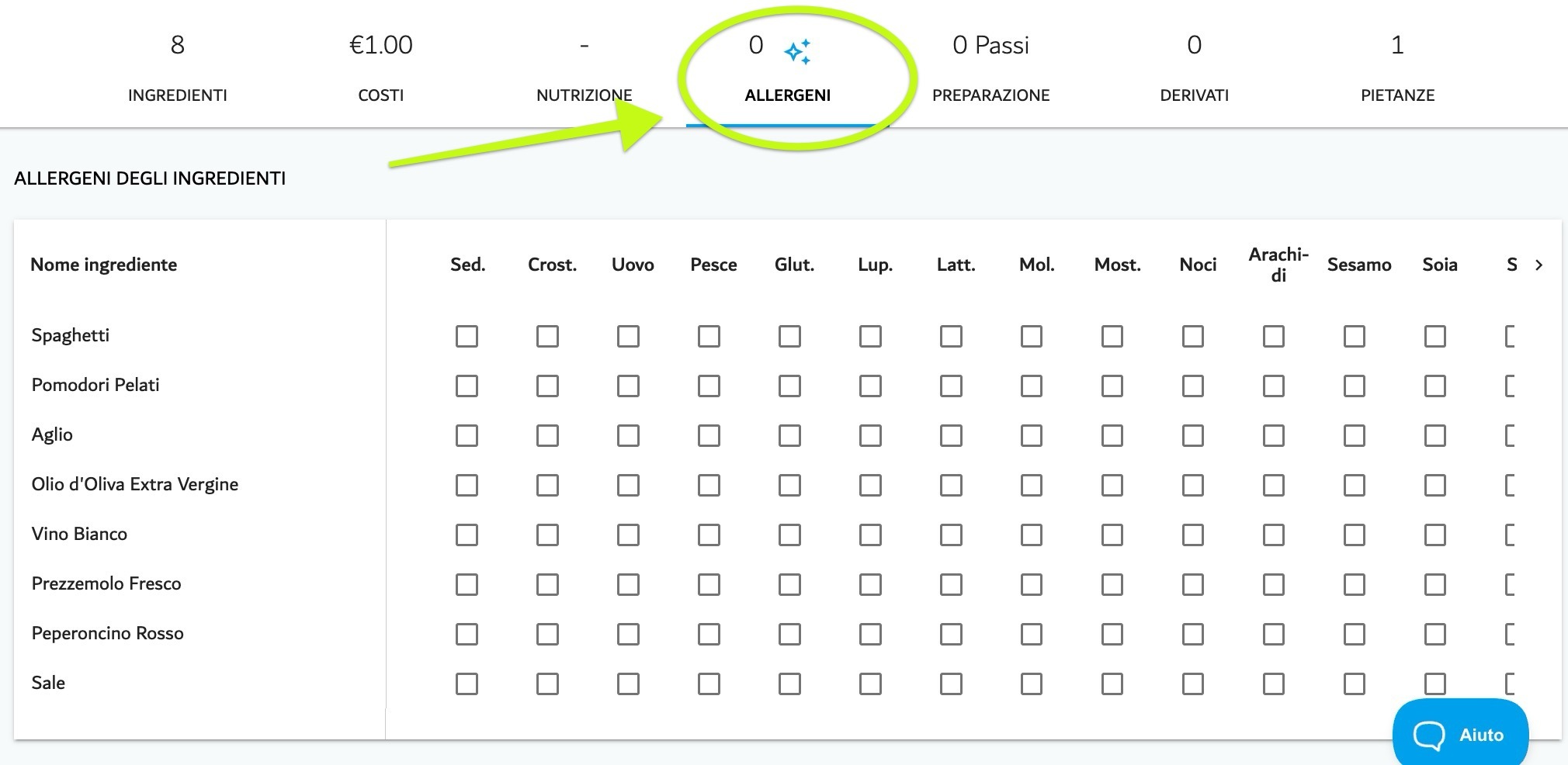The width and height of the screenshot is (1568, 765).
Task: Open the Nutrizione tab
Action: tap(585, 68)
